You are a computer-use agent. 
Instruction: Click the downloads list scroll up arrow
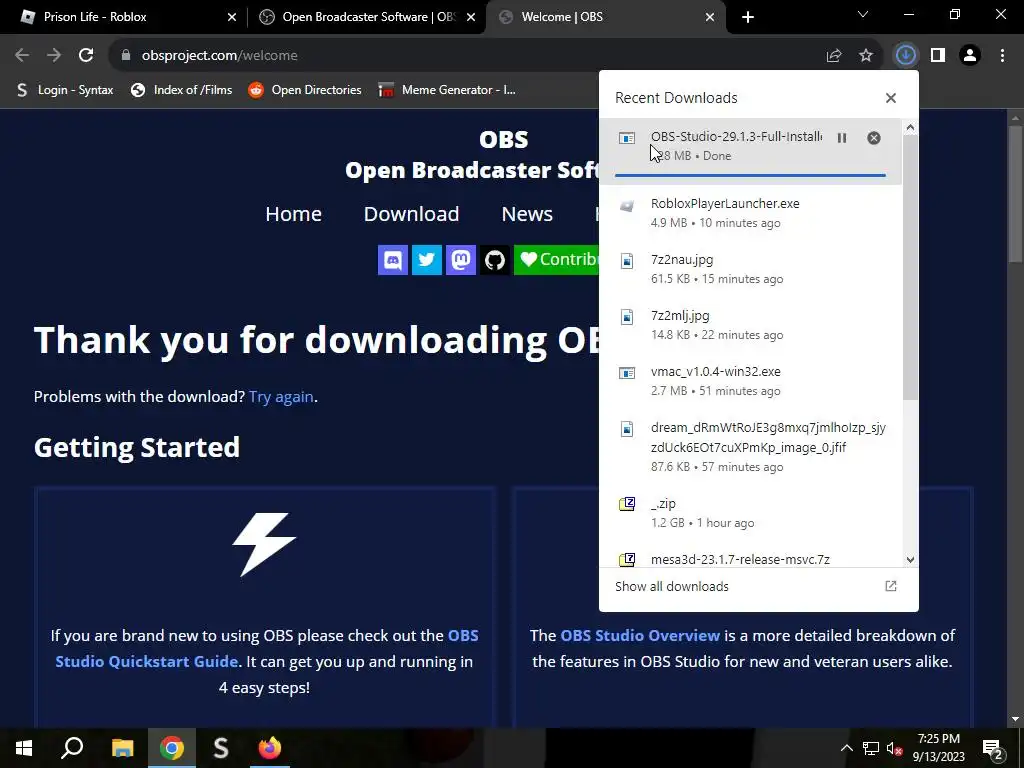tap(910, 128)
